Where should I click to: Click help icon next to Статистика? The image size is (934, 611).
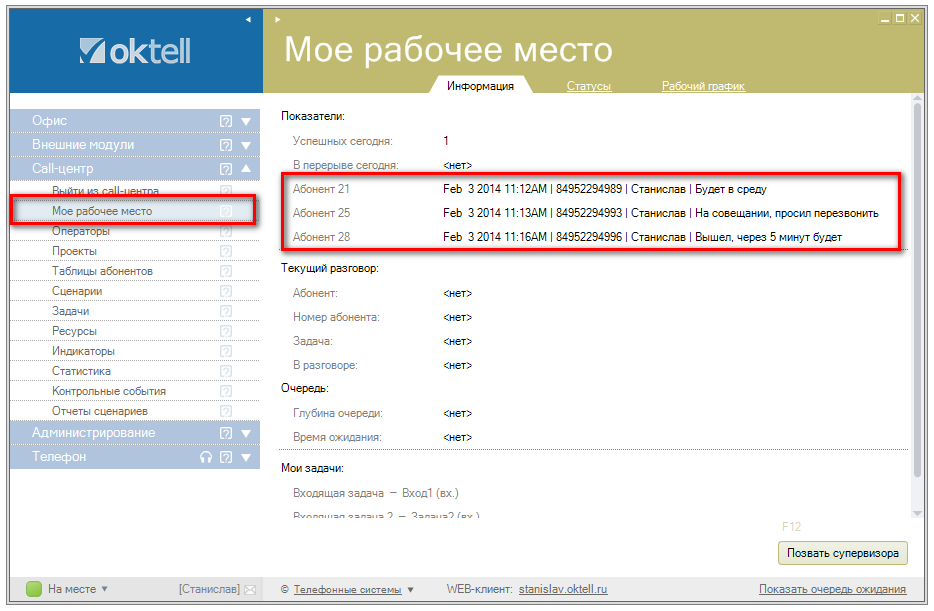click(226, 371)
